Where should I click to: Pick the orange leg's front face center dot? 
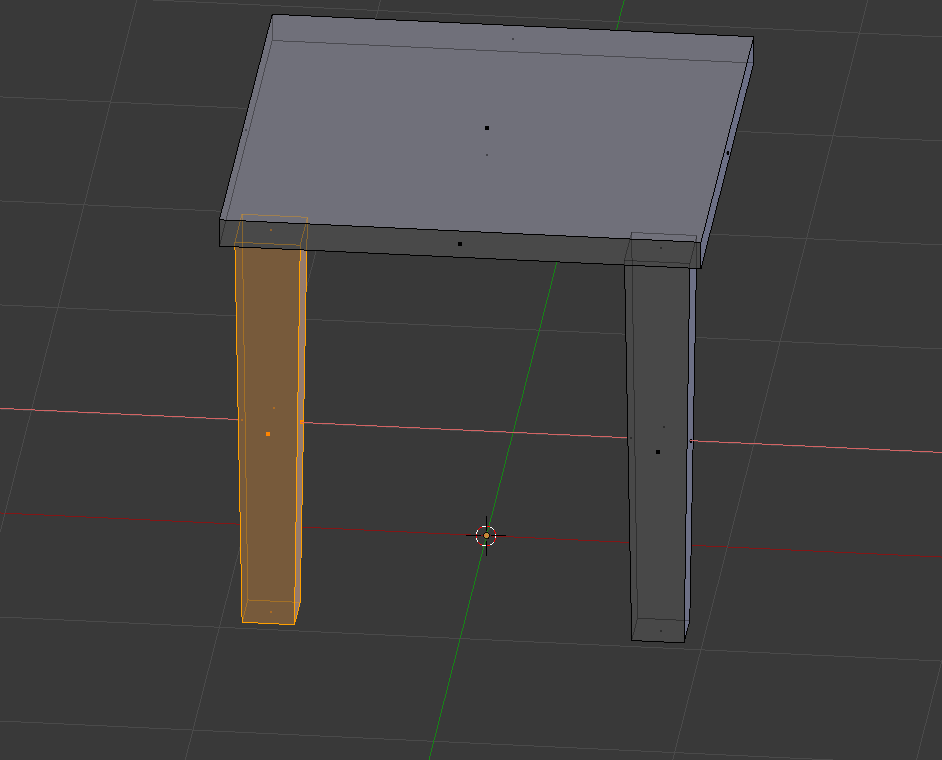(268, 434)
